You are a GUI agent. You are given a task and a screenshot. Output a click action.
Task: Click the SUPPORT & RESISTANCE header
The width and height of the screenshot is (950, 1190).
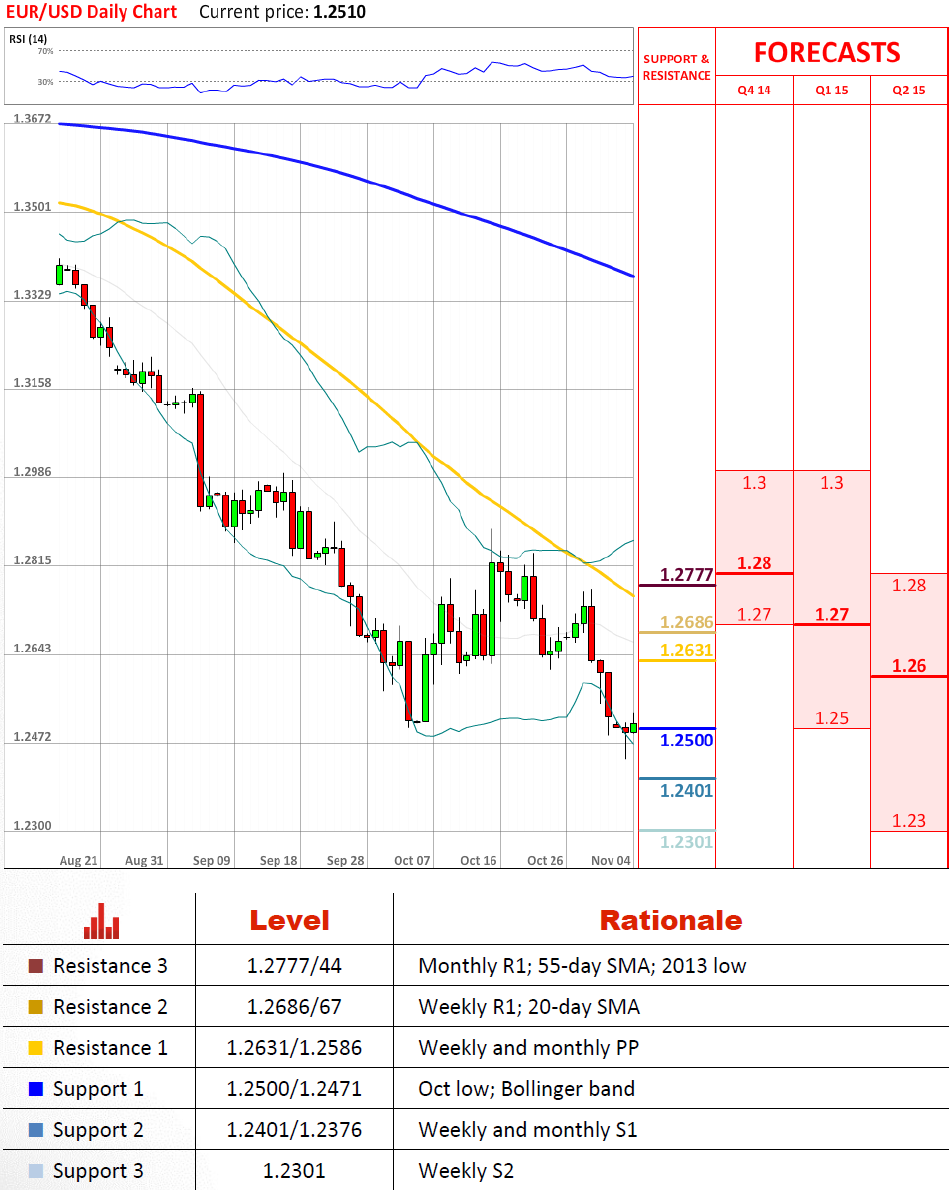[x=677, y=67]
